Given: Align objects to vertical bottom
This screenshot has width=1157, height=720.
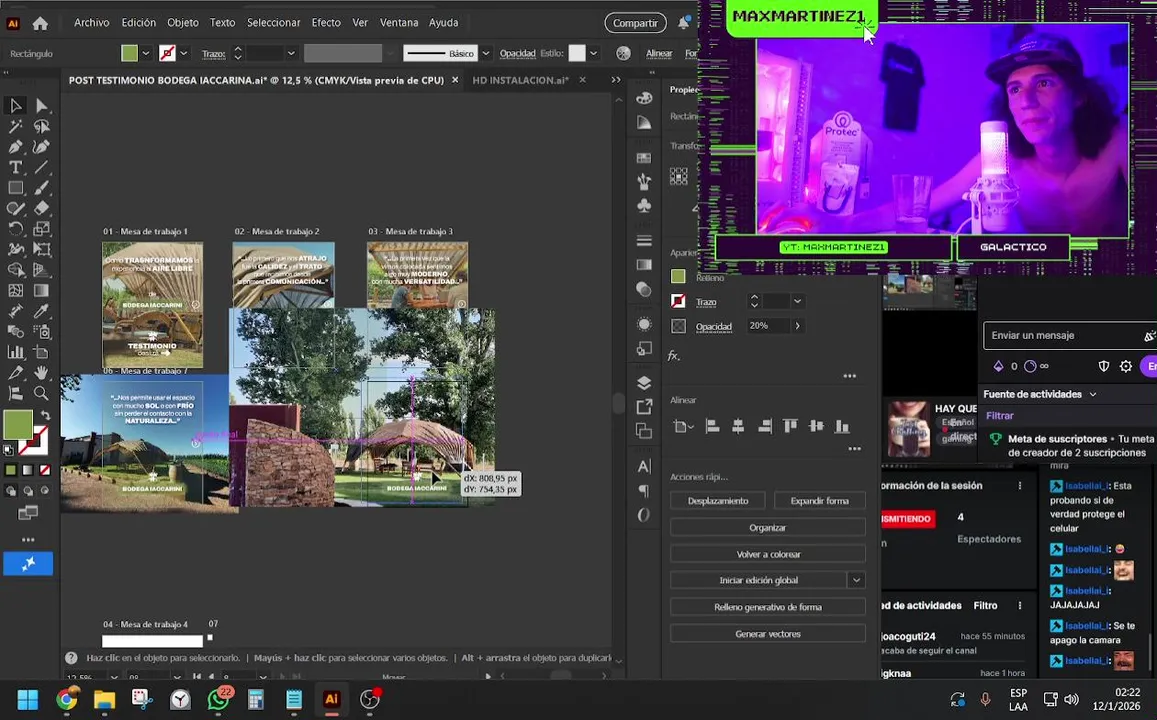Looking at the screenshot, I should point(842,426).
